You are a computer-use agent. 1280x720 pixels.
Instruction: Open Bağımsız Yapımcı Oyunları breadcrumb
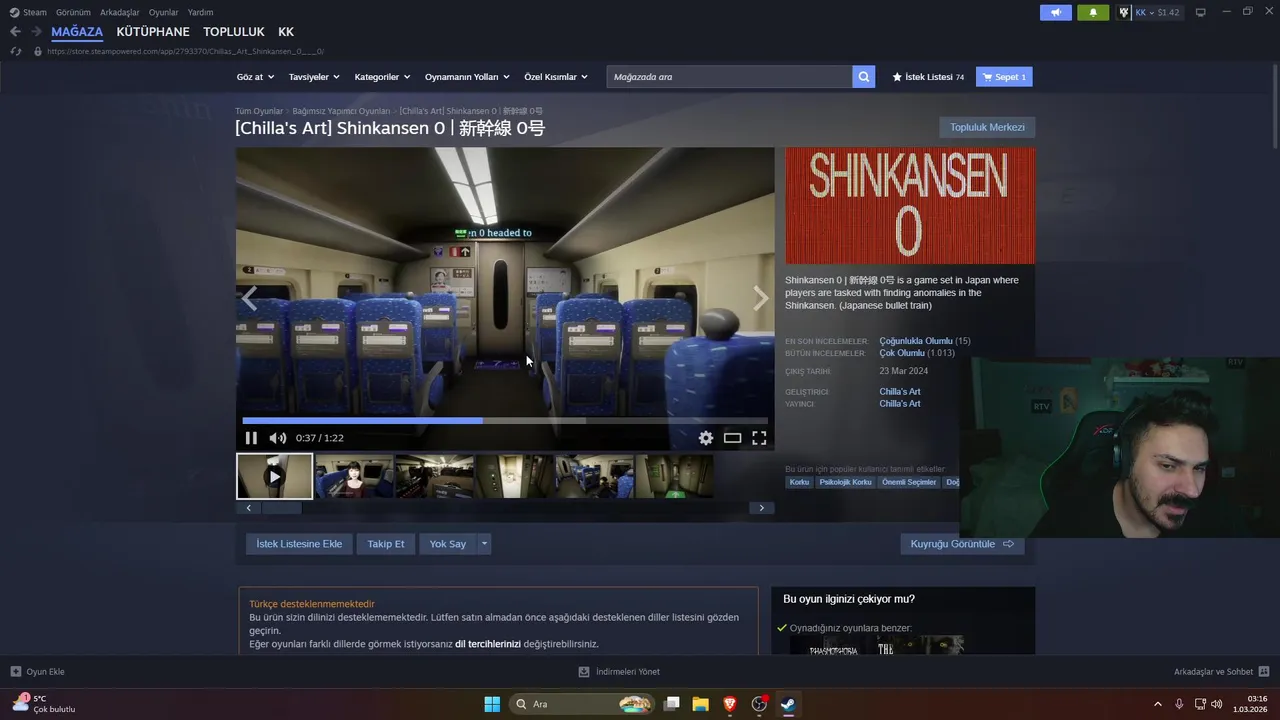tap(341, 111)
